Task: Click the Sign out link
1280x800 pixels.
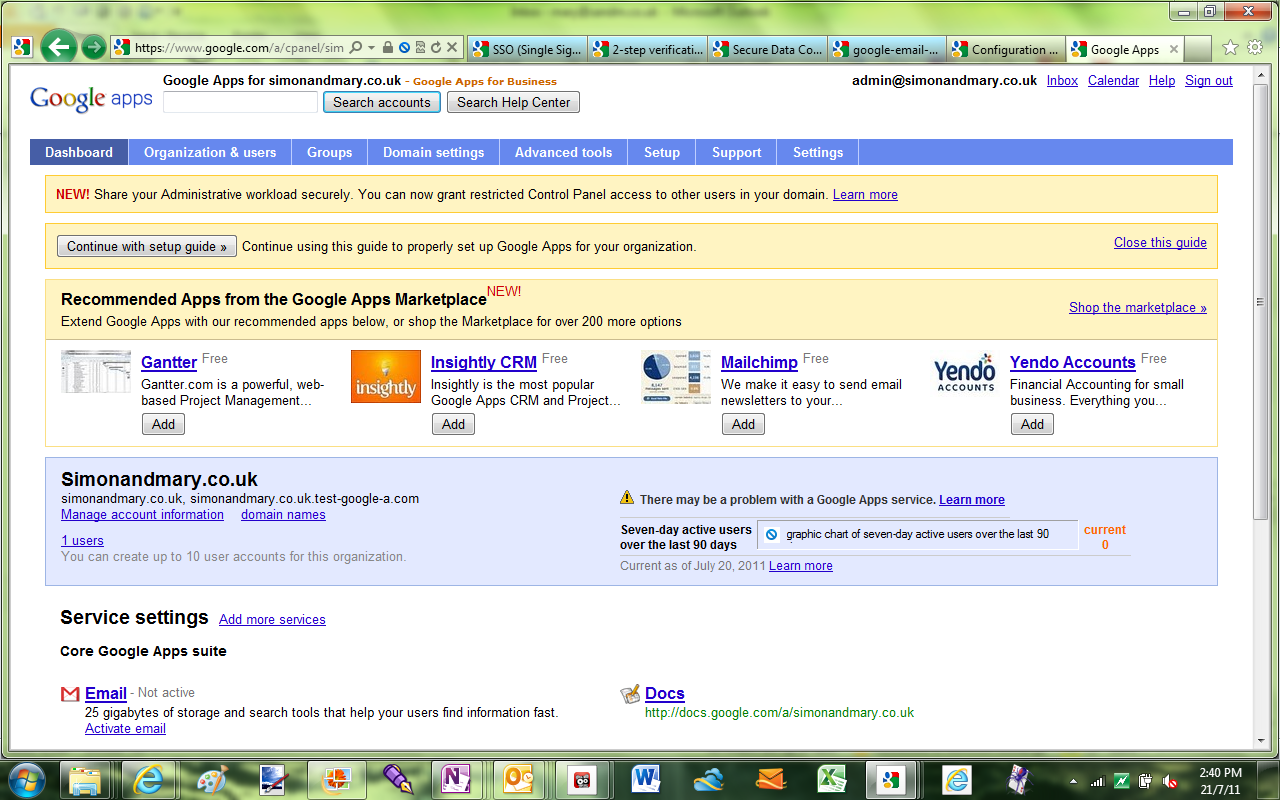Action: click(x=1209, y=81)
